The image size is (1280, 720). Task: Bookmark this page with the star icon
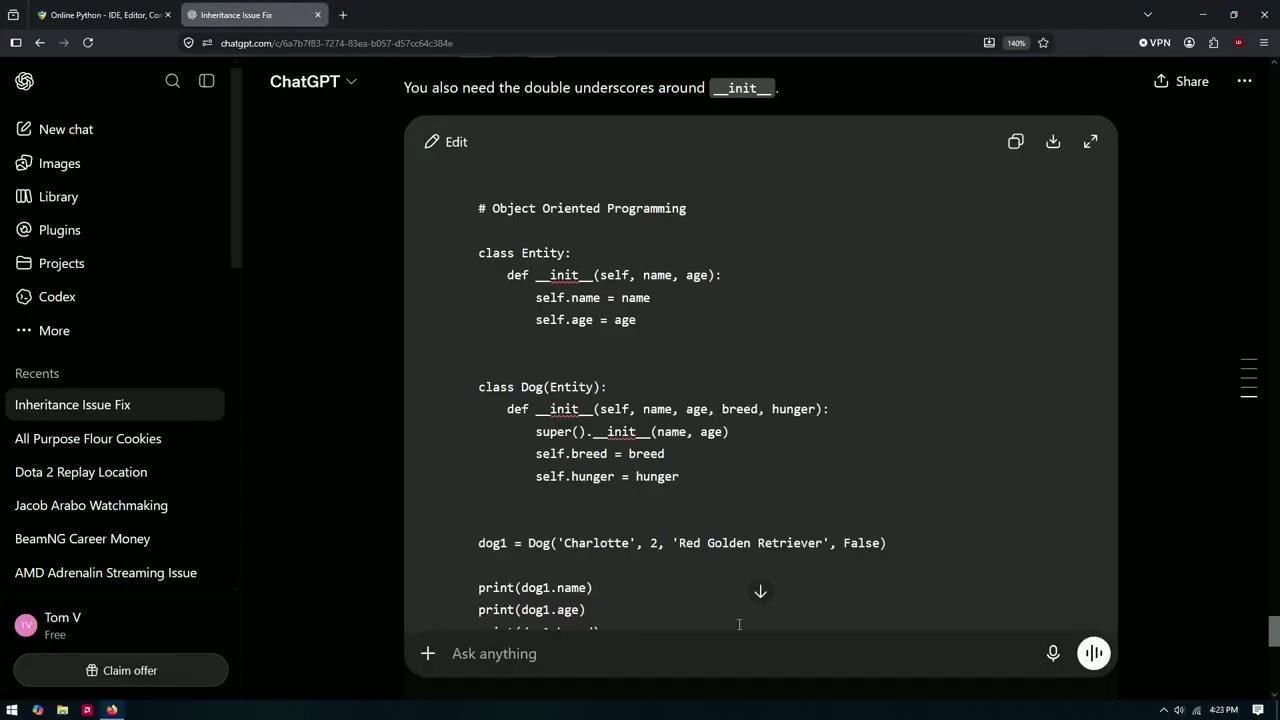[x=1043, y=43]
